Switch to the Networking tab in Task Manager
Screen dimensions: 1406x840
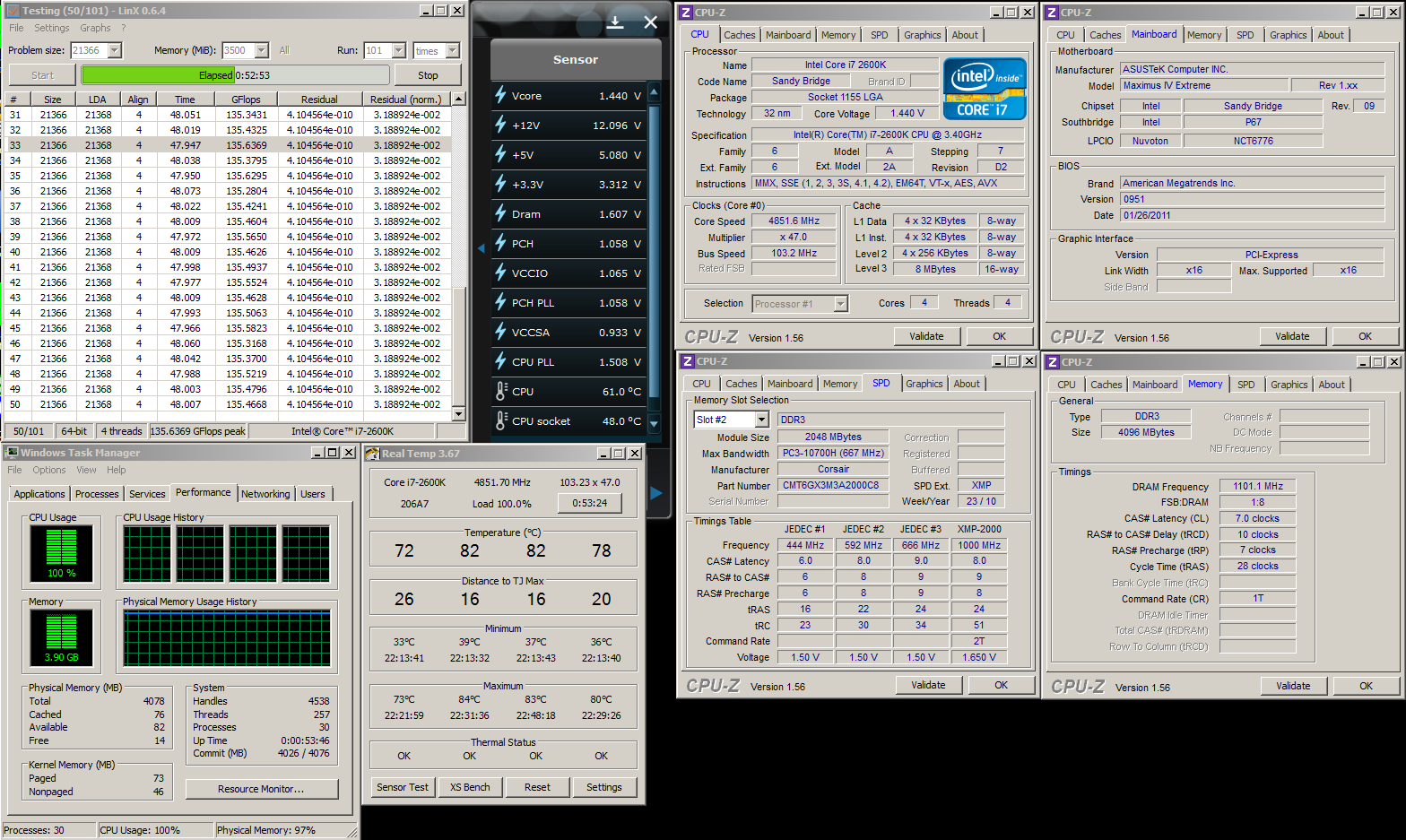[265, 494]
